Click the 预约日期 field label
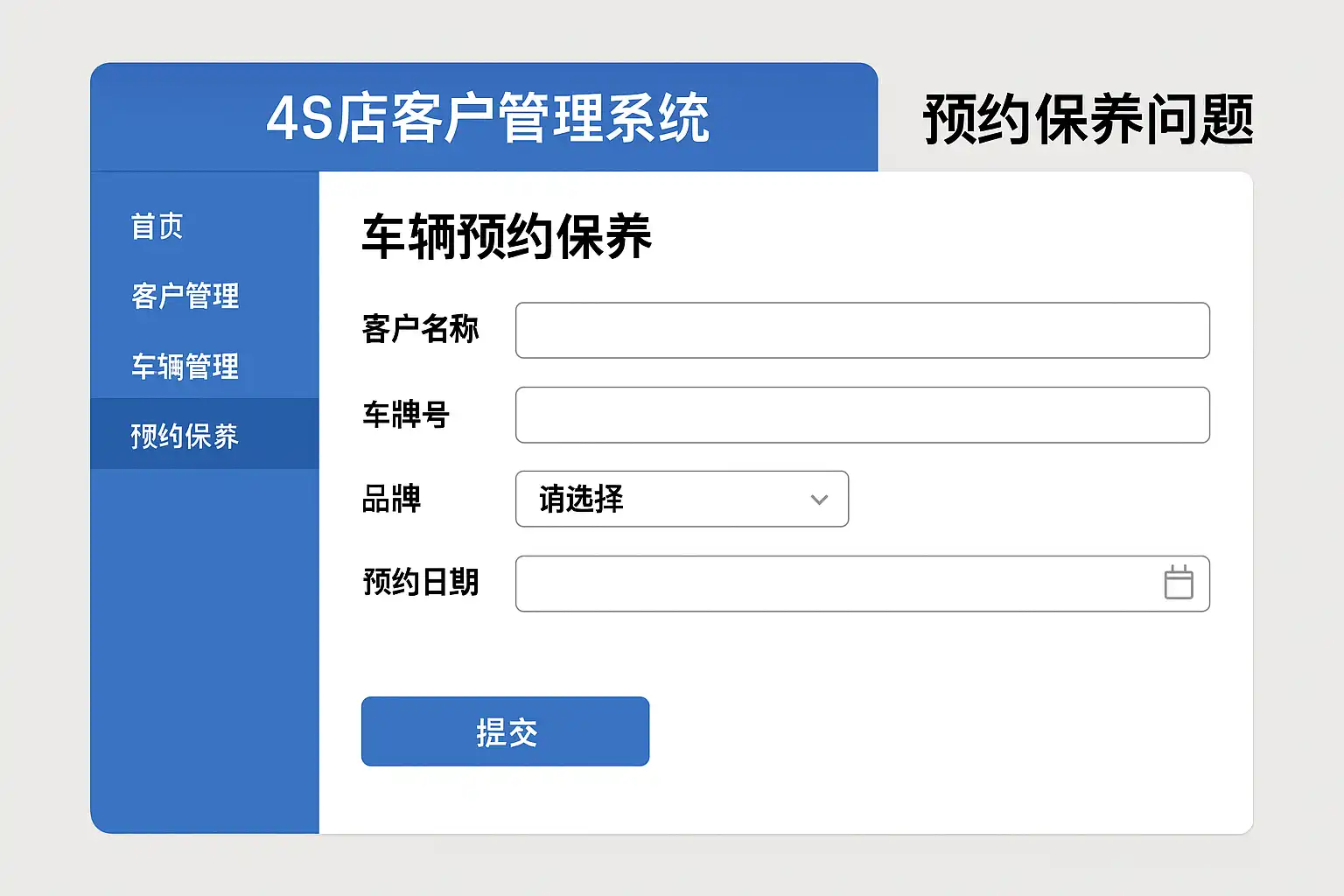 click(x=420, y=583)
